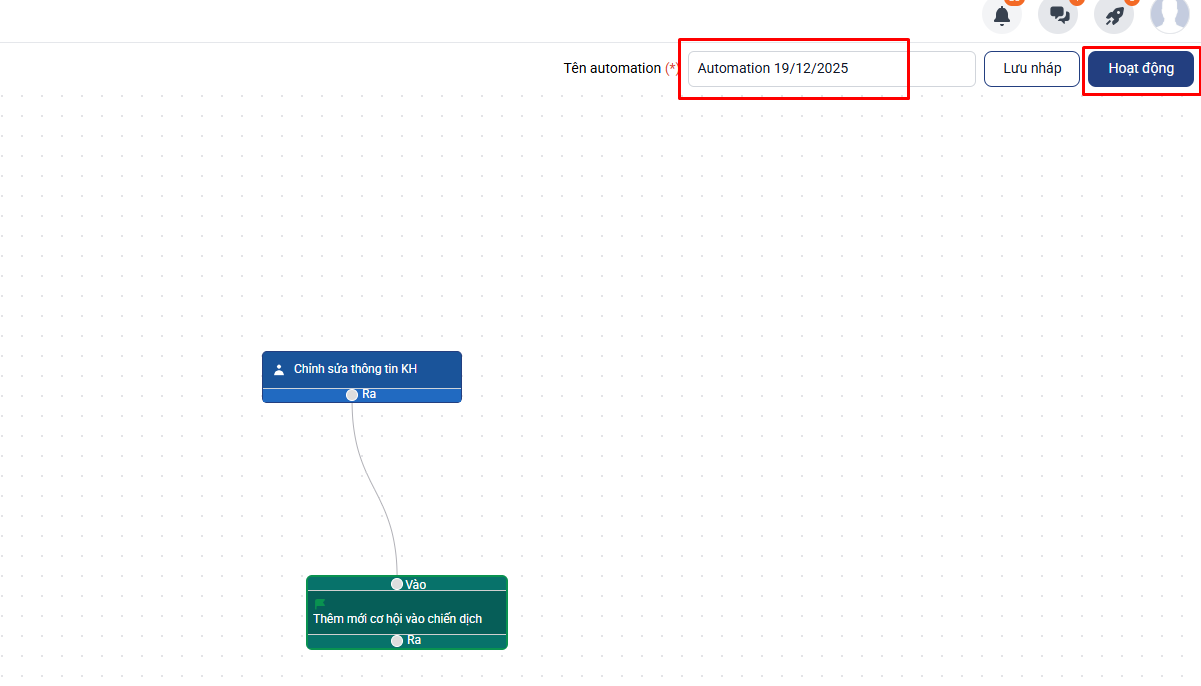Activate the automation with Hoạt động

[x=1141, y=69]
